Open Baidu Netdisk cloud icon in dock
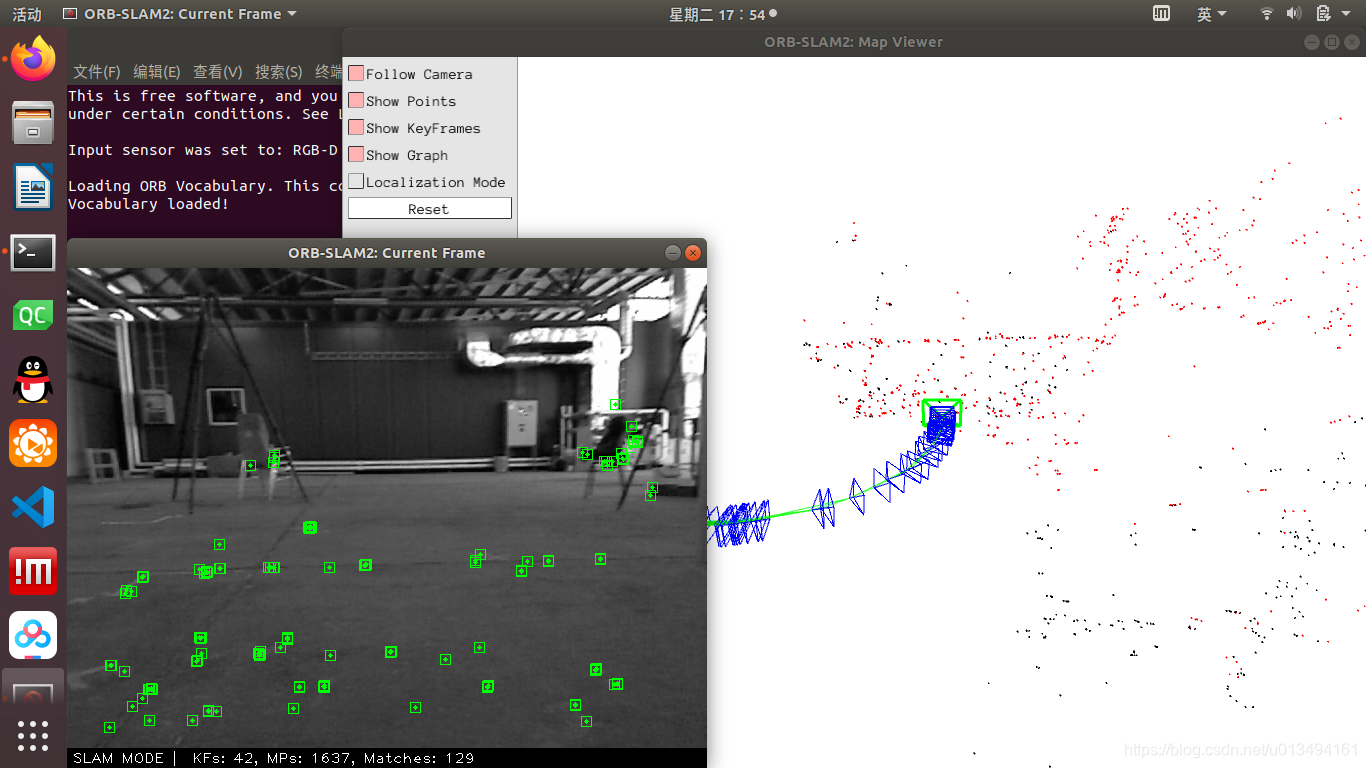The height and width of the screenshot is (768, 1366). point(33,635)
